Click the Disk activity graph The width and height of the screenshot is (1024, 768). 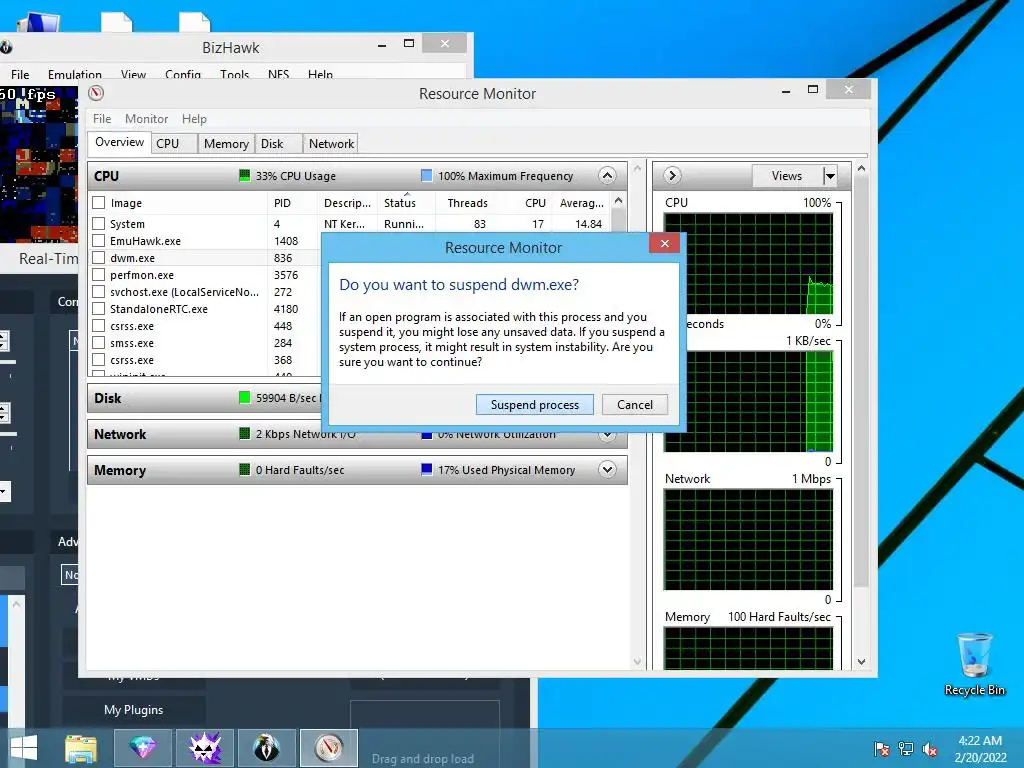(x=748, y=402)
